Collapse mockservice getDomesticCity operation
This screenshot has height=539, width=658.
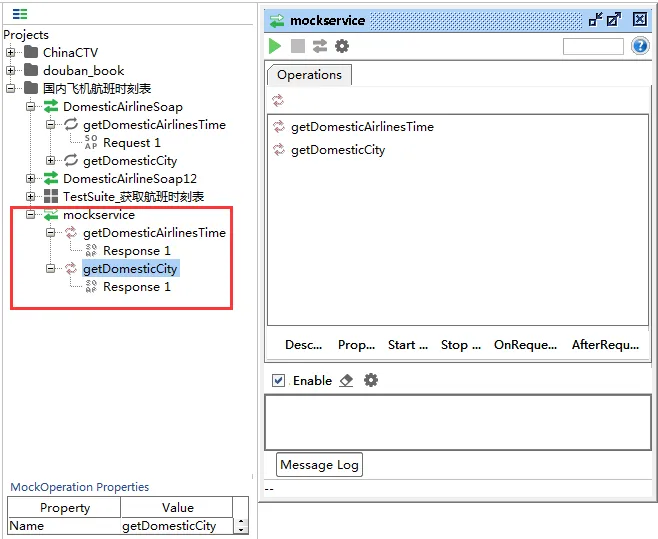[x=51, y=269]
